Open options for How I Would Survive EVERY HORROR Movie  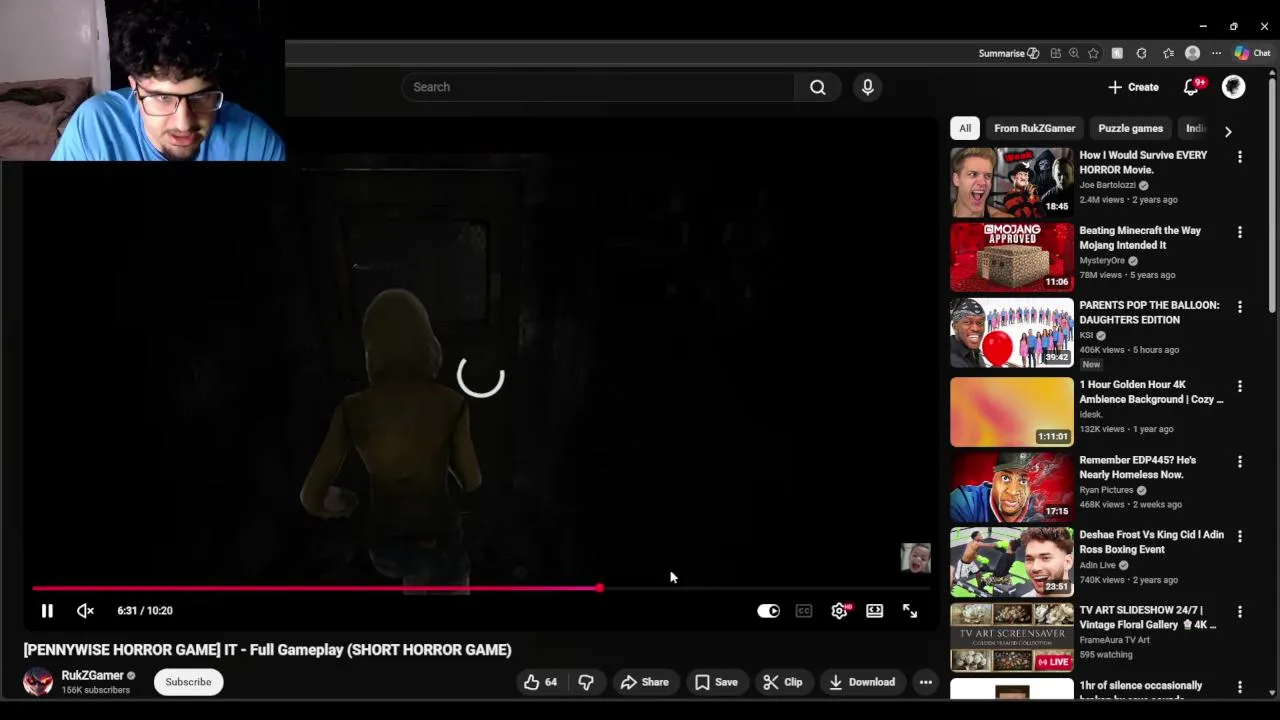click(x=1240, y=157)
